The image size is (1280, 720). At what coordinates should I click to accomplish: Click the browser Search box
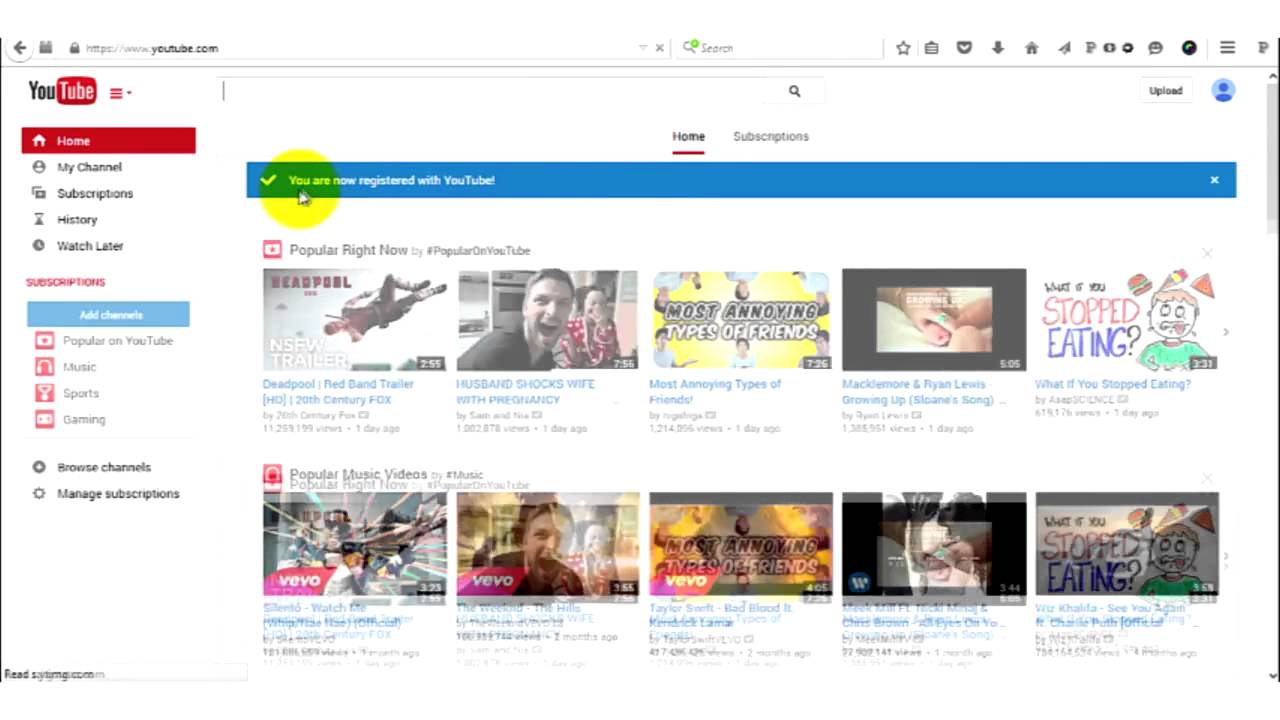[x=780, y=48]
